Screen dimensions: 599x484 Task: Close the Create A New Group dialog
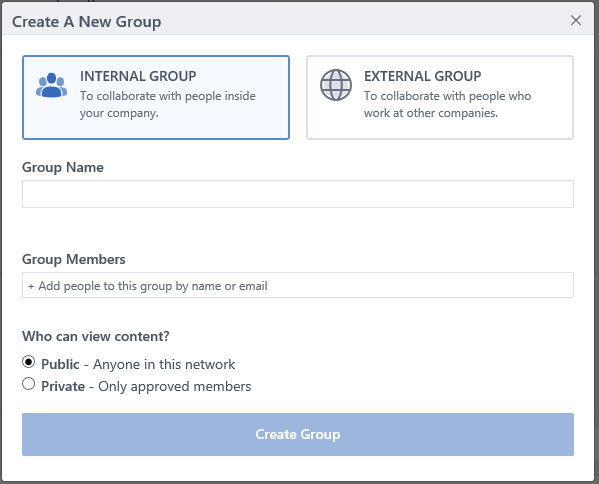tap(576, 20)
